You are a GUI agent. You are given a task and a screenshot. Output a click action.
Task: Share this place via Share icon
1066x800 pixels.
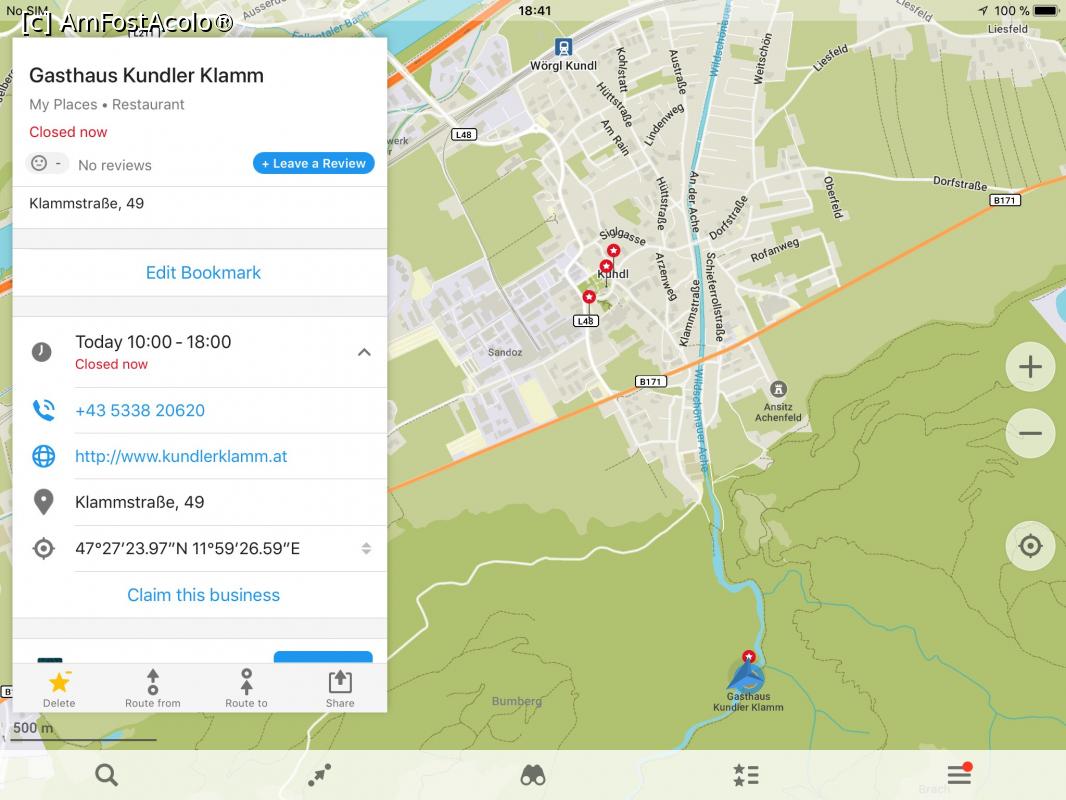[x=340, y=688]
